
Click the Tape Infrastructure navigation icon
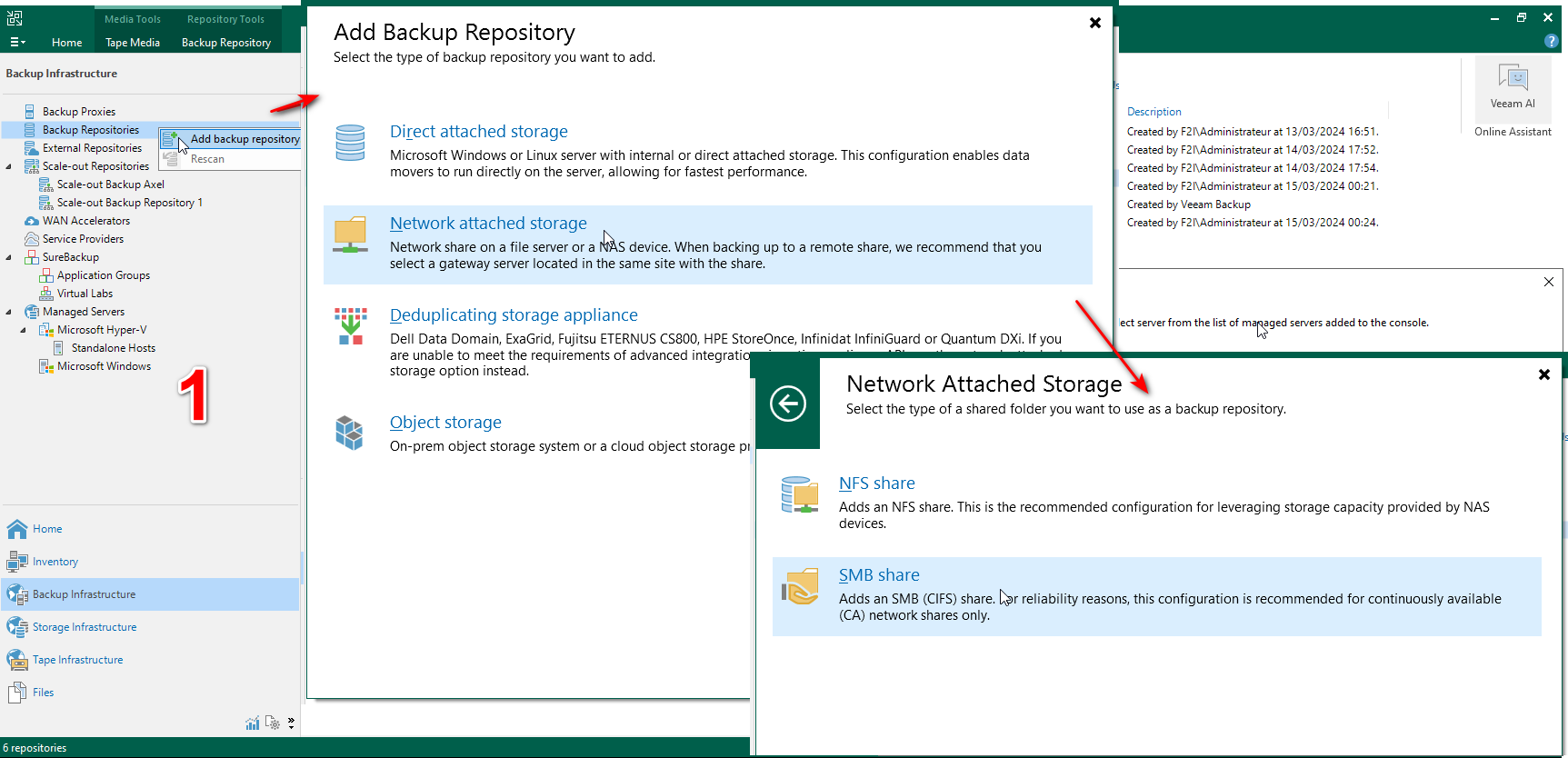click(17, 660)
